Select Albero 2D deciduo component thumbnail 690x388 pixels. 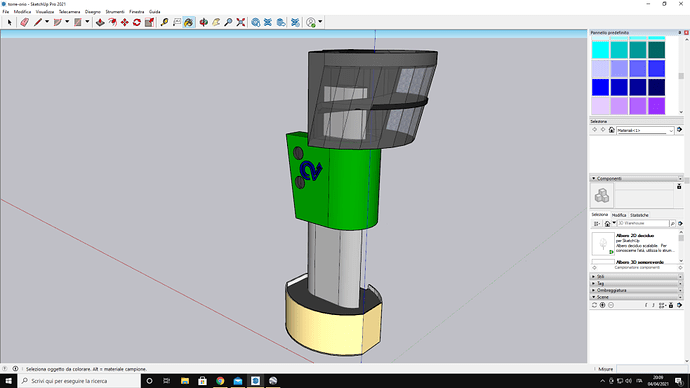[x=603, y=244]
